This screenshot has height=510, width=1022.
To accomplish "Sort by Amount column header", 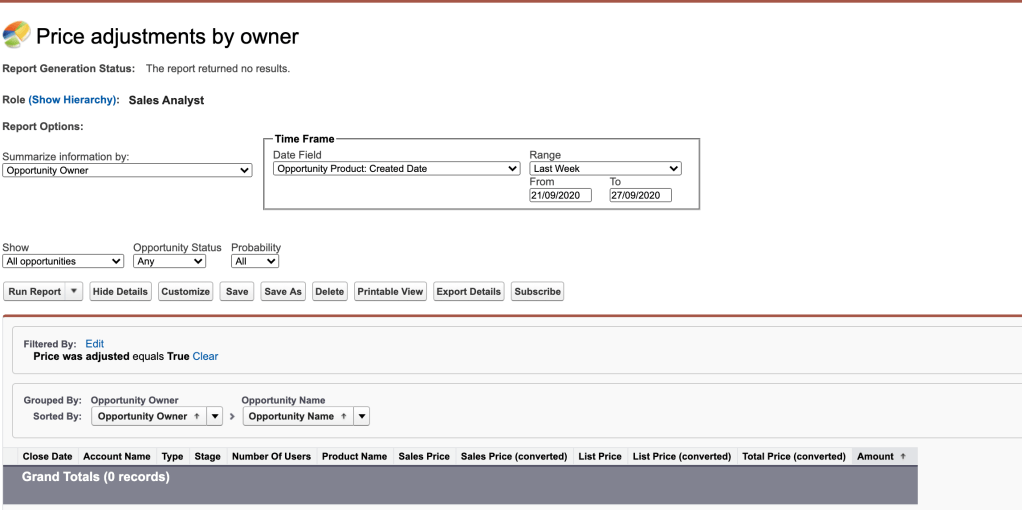I will 880,456.
